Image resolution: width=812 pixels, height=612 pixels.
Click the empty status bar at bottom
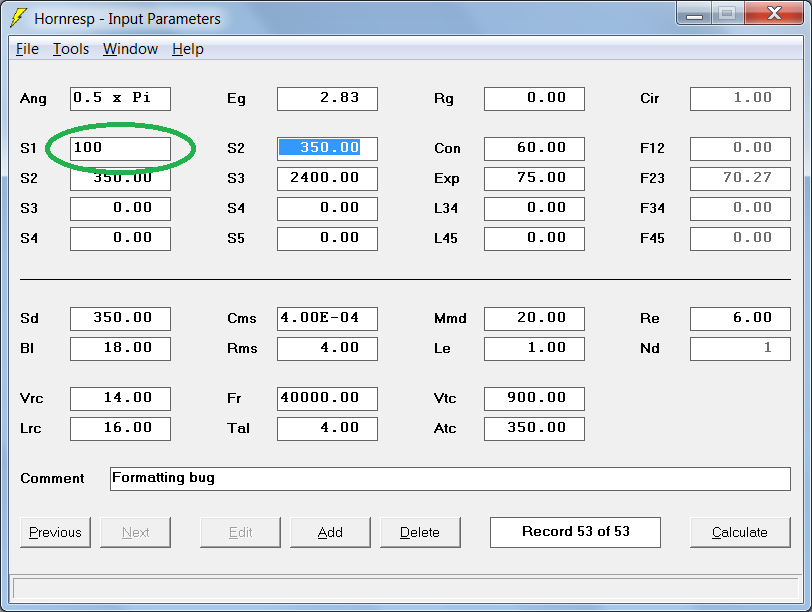click(x=405, y=589)
